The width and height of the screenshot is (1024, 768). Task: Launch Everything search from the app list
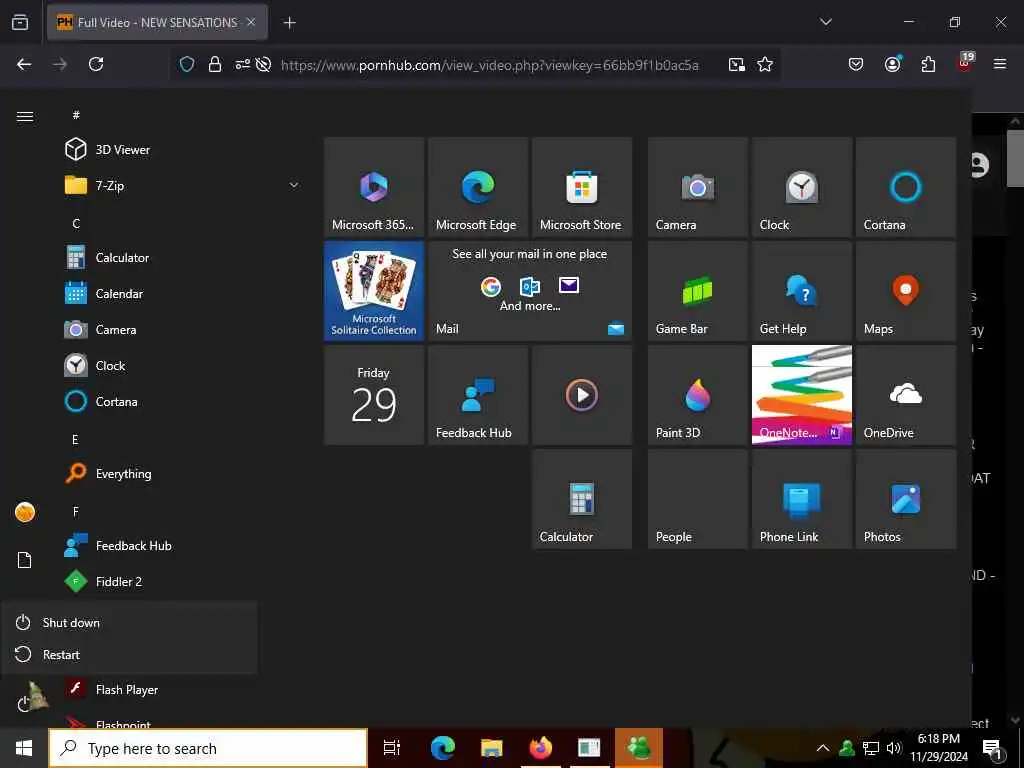[183, 473]
